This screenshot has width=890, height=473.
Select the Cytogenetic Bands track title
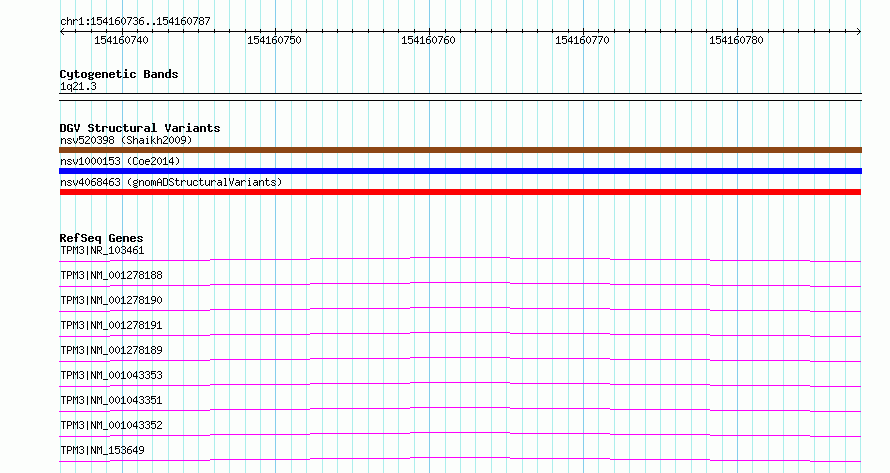pyautogui.click(x=119, y=74)
